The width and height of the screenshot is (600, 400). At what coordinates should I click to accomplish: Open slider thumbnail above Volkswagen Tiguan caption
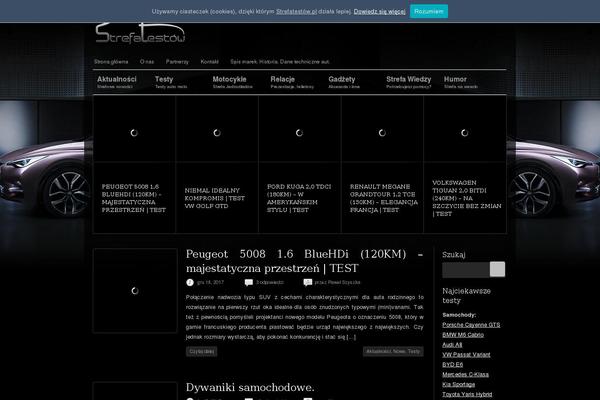tap(465, 129)
